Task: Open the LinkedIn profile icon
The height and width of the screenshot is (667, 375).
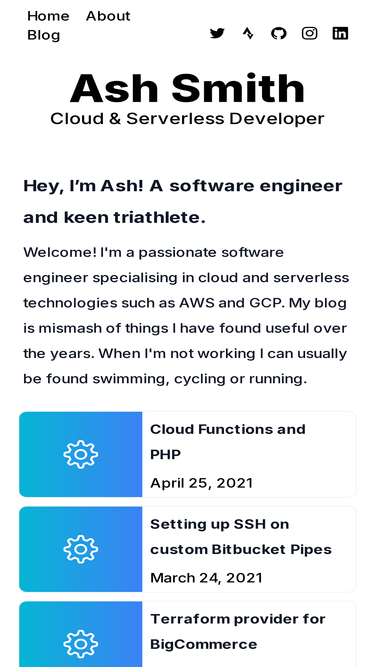Action: click(x=340, y=33)
